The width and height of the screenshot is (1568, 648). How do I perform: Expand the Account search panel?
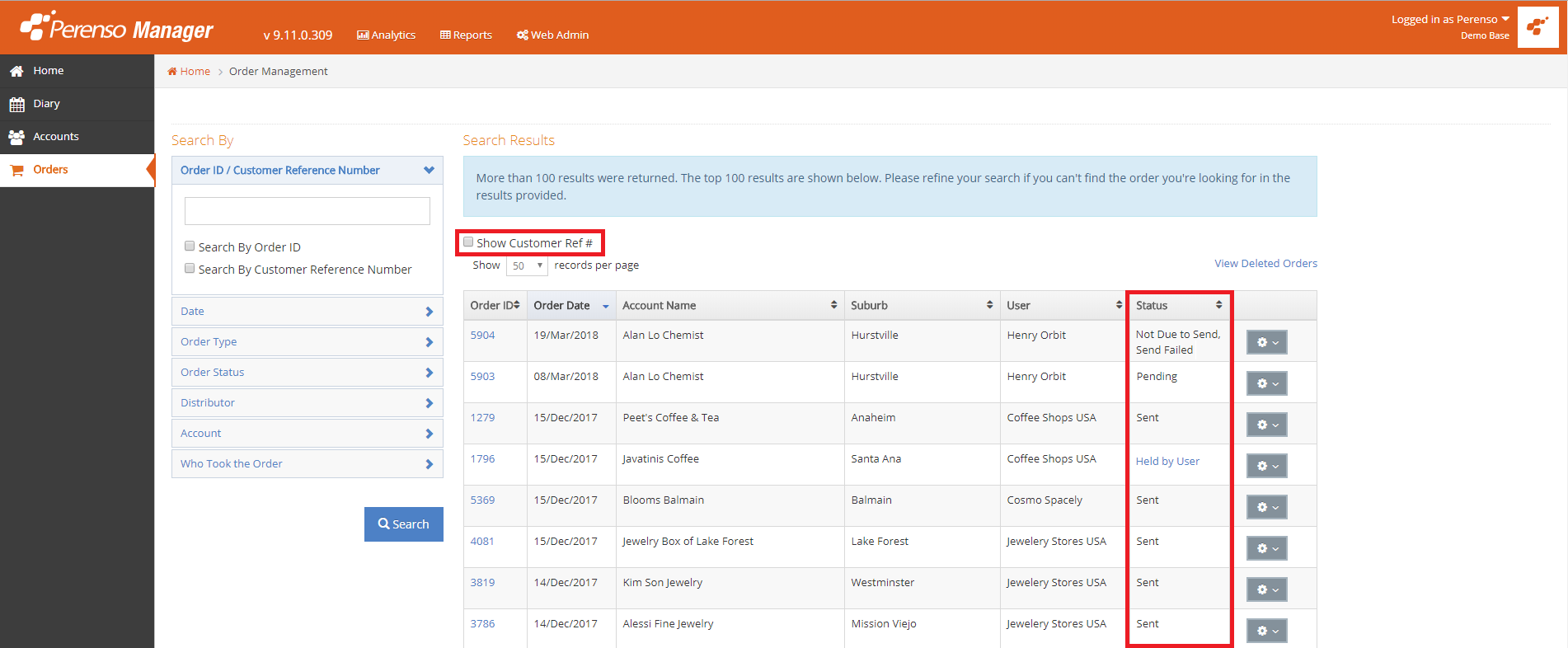[307, 434]
